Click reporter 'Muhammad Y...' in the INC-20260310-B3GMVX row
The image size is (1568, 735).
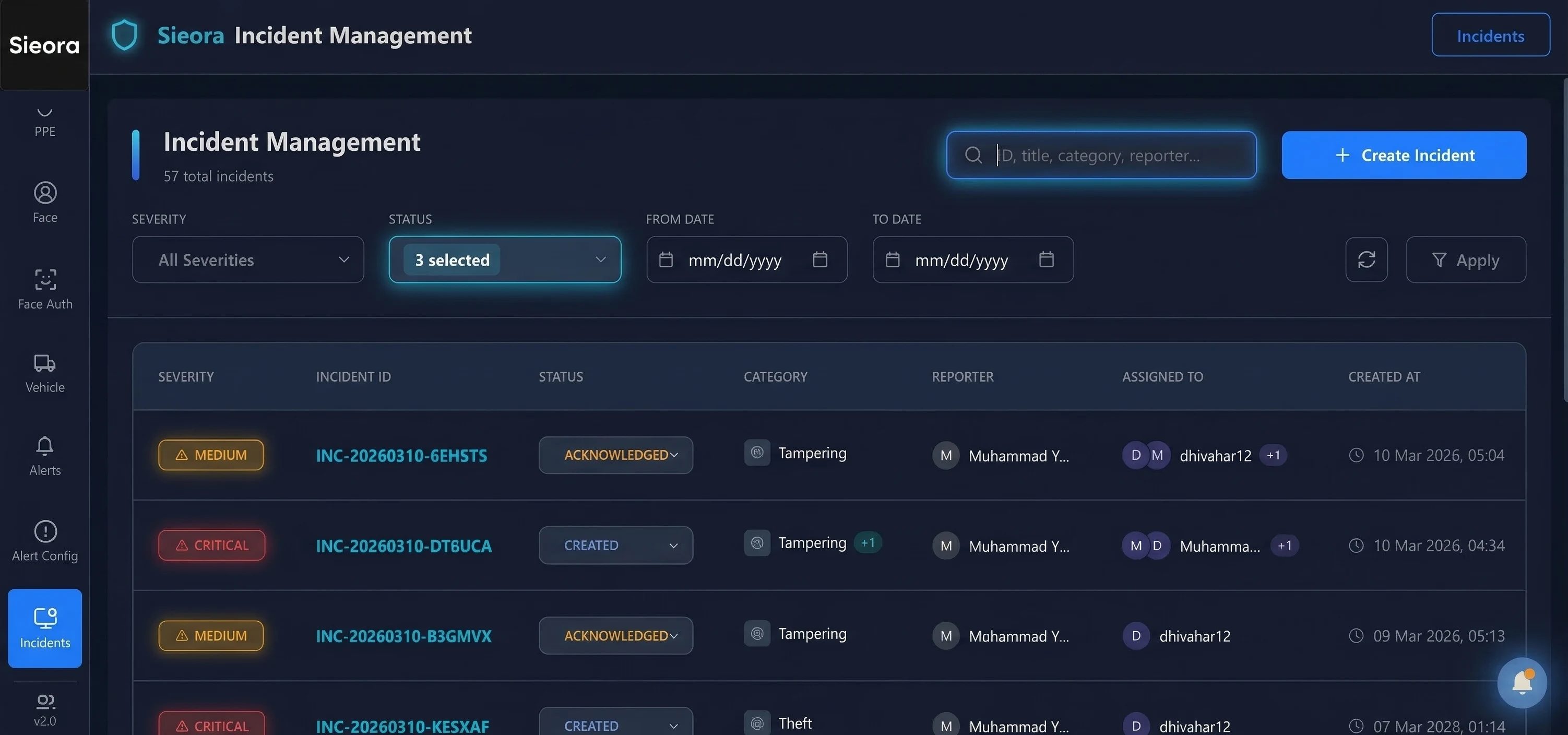pyautogui.click(x=1018, y=636)
